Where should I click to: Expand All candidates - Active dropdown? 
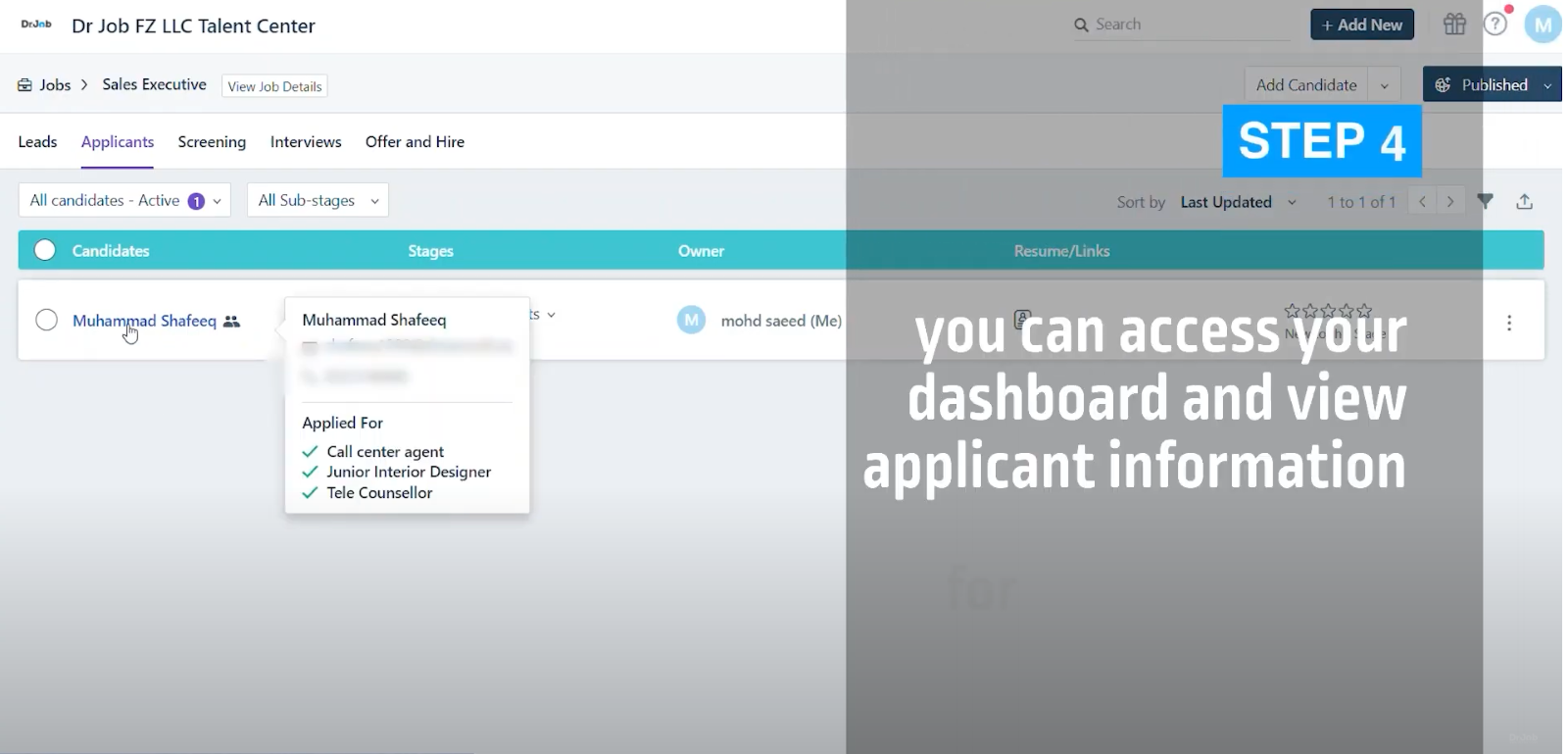click(x=124, y=200)
